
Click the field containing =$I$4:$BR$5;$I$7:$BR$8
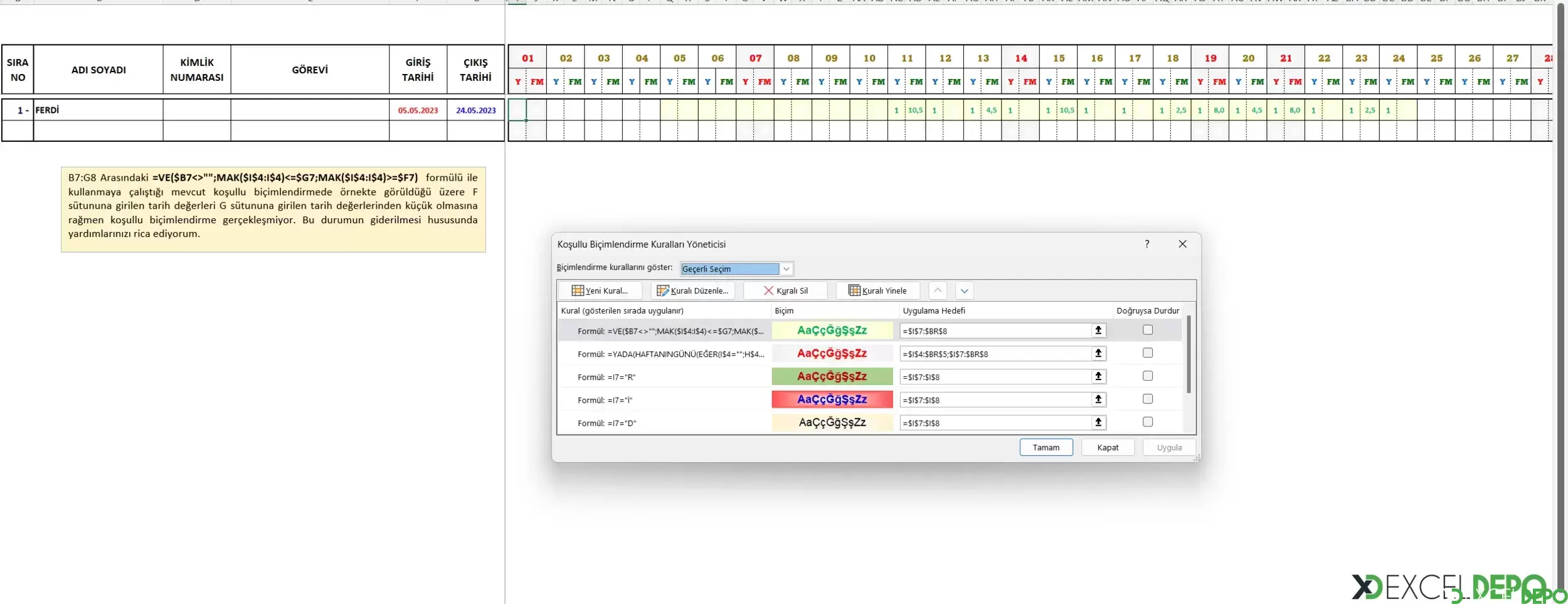click(x=995, y=354)
